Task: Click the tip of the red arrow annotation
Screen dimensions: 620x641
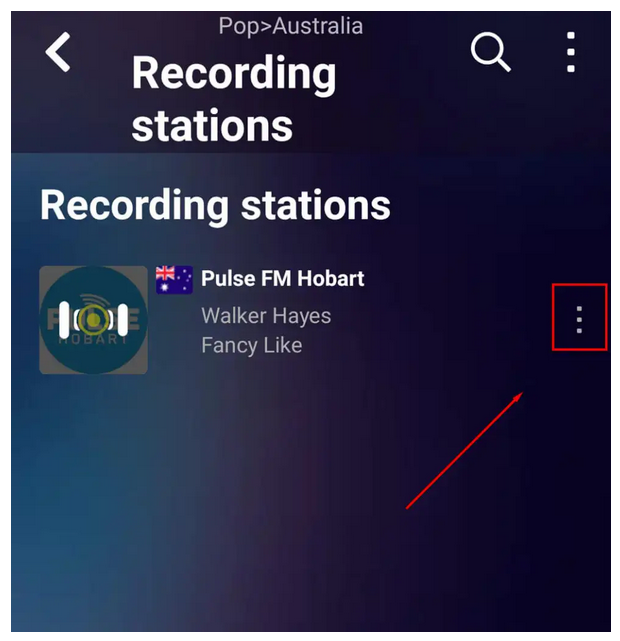Action: click(522, 393)
